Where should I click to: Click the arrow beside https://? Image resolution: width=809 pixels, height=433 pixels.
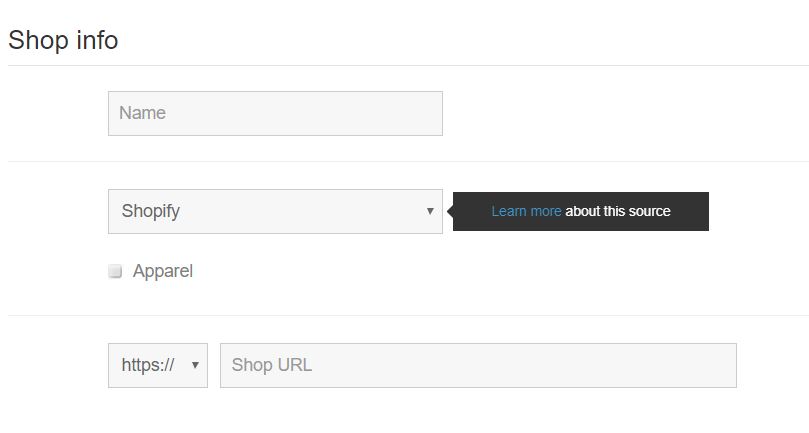(195, 365)
